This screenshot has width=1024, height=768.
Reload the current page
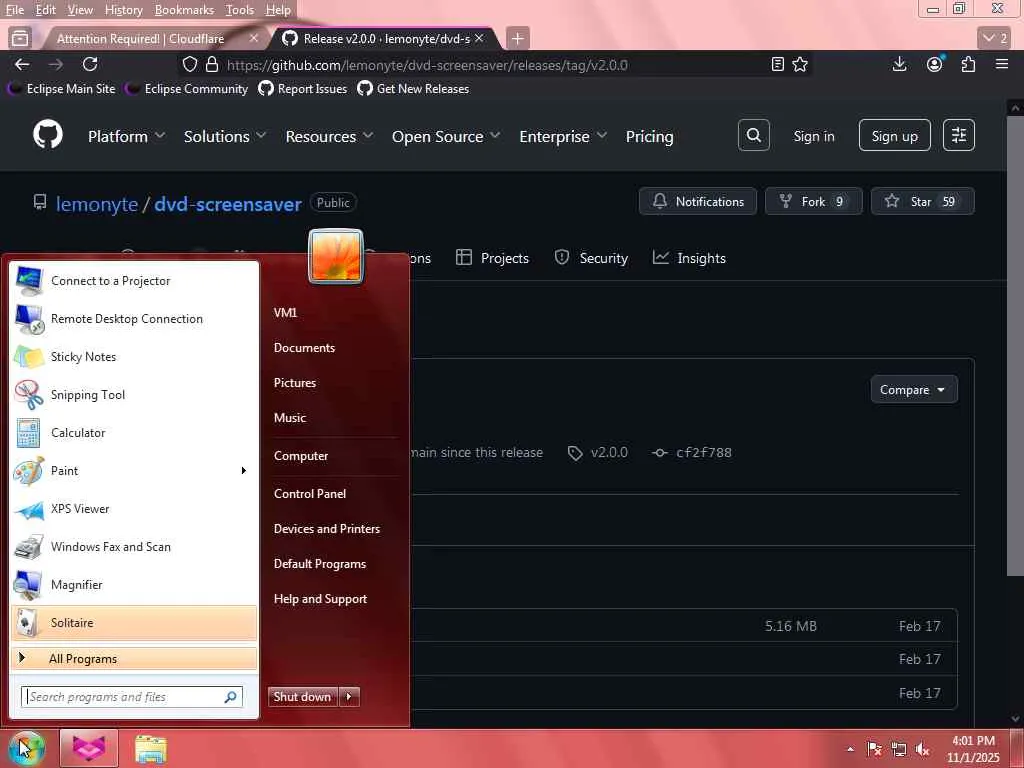tap(90, 64)
